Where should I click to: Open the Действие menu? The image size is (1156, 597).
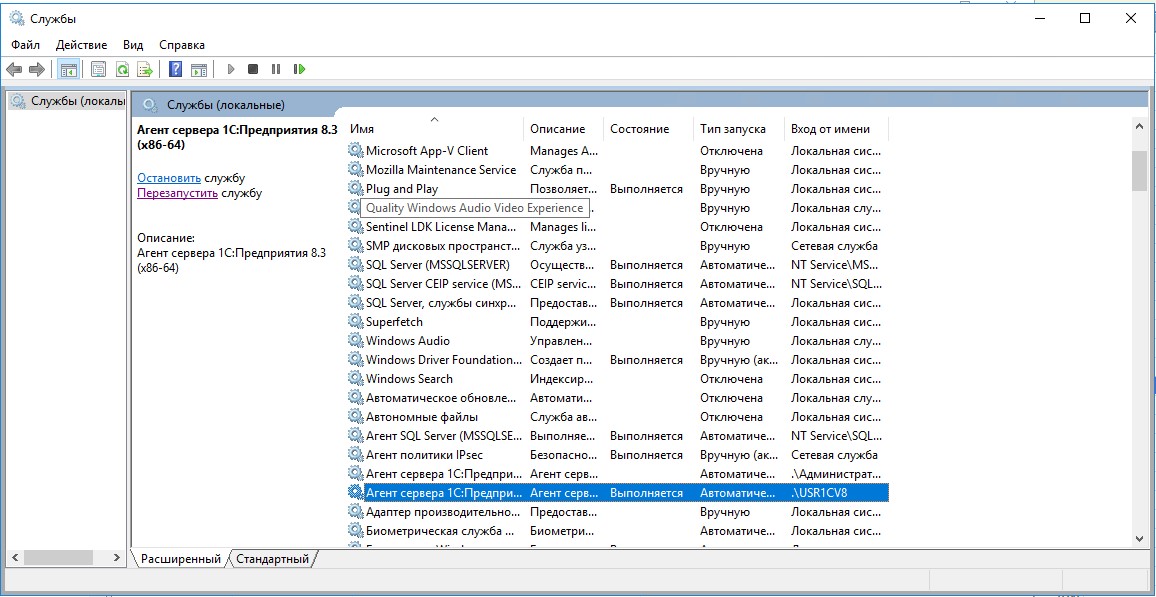tap(81, 45)
